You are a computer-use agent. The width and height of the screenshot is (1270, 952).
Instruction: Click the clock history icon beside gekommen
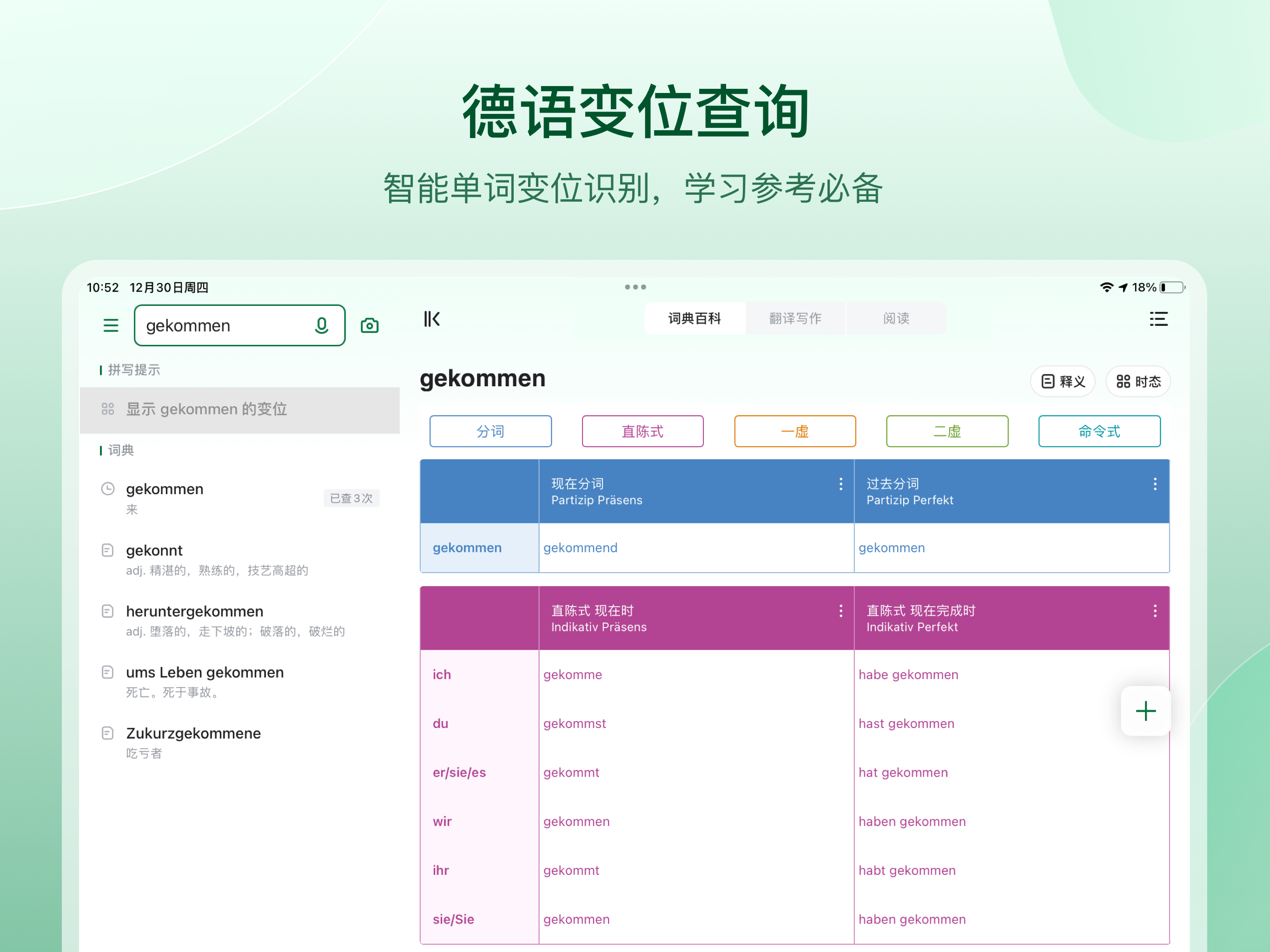(108, 489)
